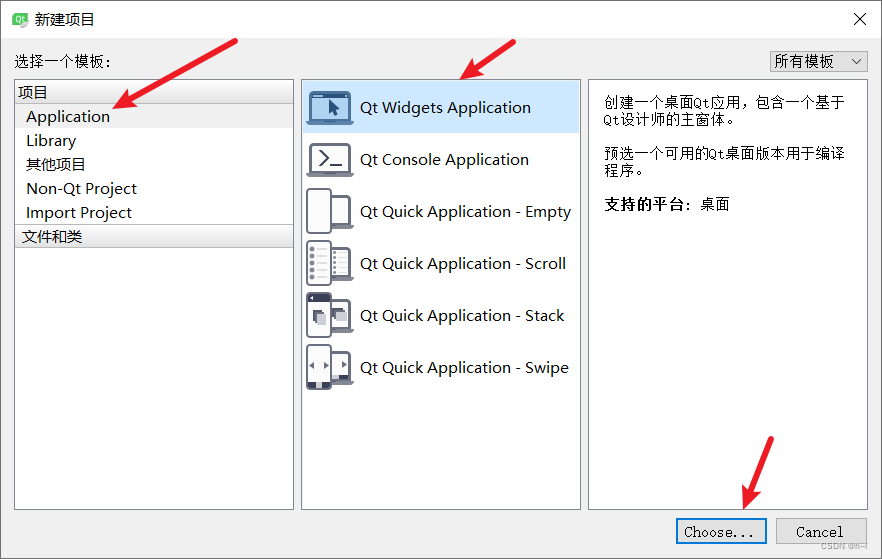Click the Qt Console Application terminal icon

(x=330, y=160)
